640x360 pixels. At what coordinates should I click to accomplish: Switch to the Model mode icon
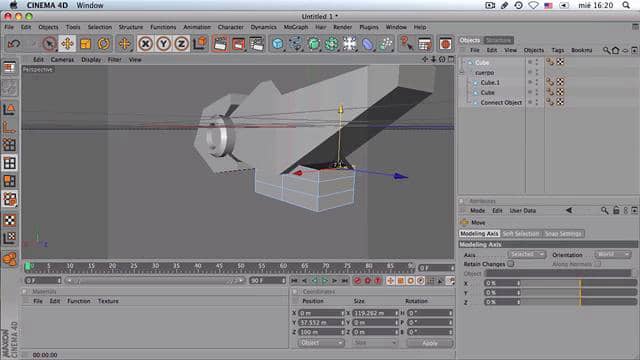click(x=9, y=109)
